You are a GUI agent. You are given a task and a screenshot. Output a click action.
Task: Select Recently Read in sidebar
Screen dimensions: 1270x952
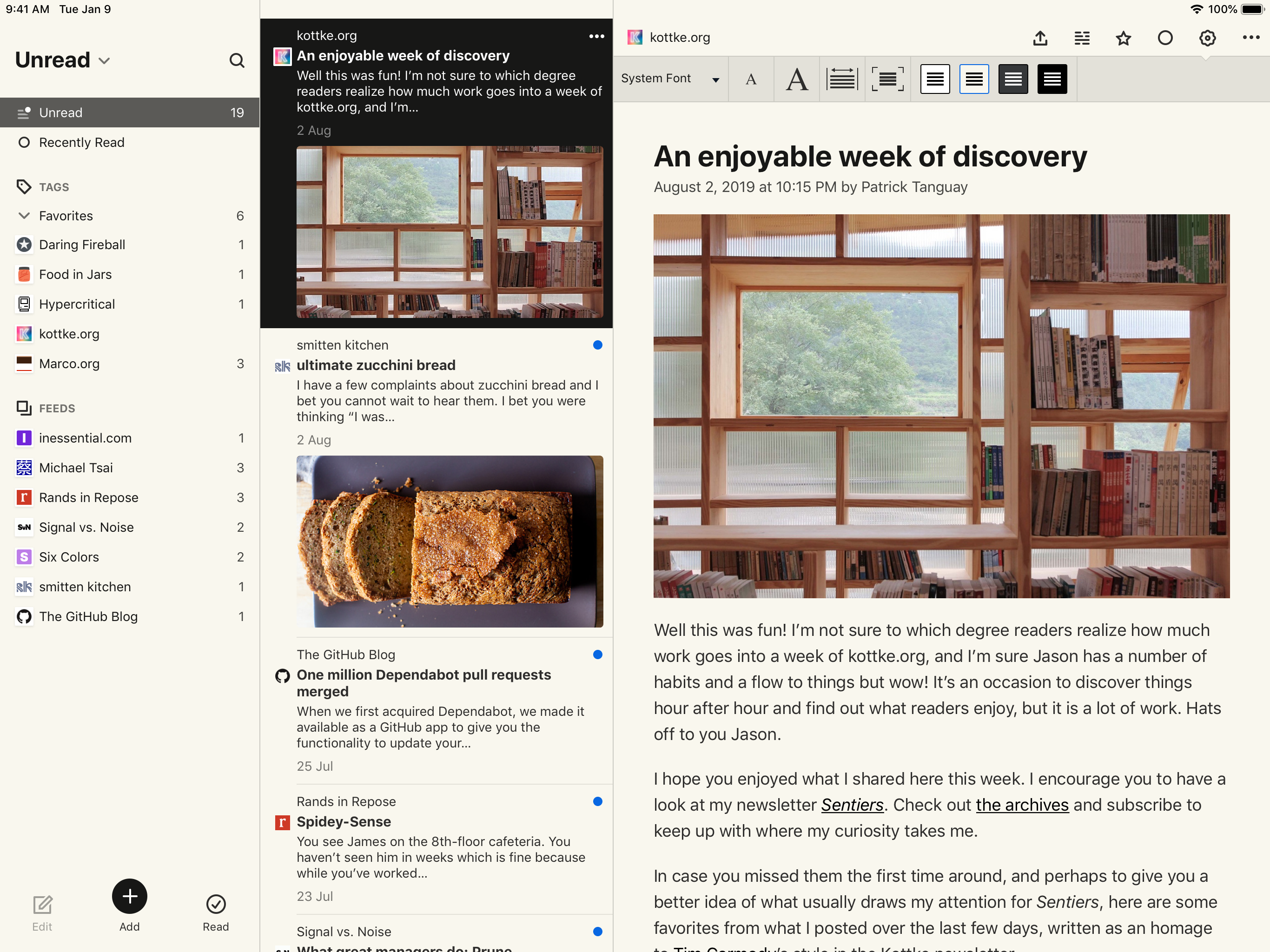[x=81, y=142]
